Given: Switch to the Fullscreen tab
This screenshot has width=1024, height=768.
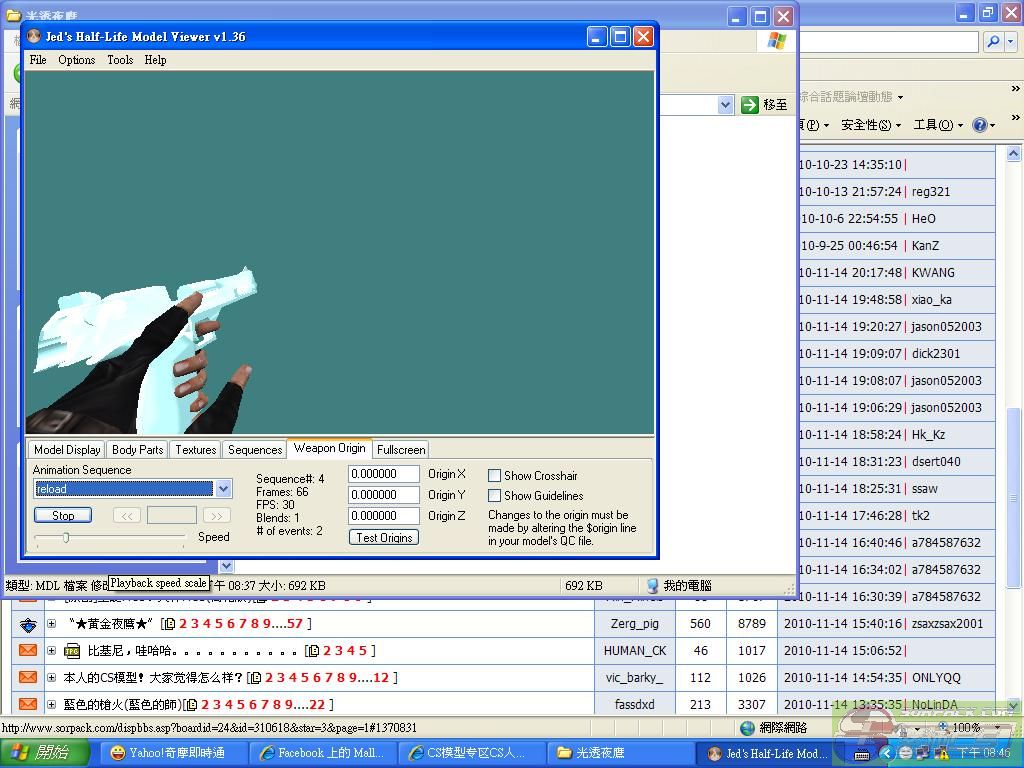Looking at the screenshot, I should (x=401, y=449).
